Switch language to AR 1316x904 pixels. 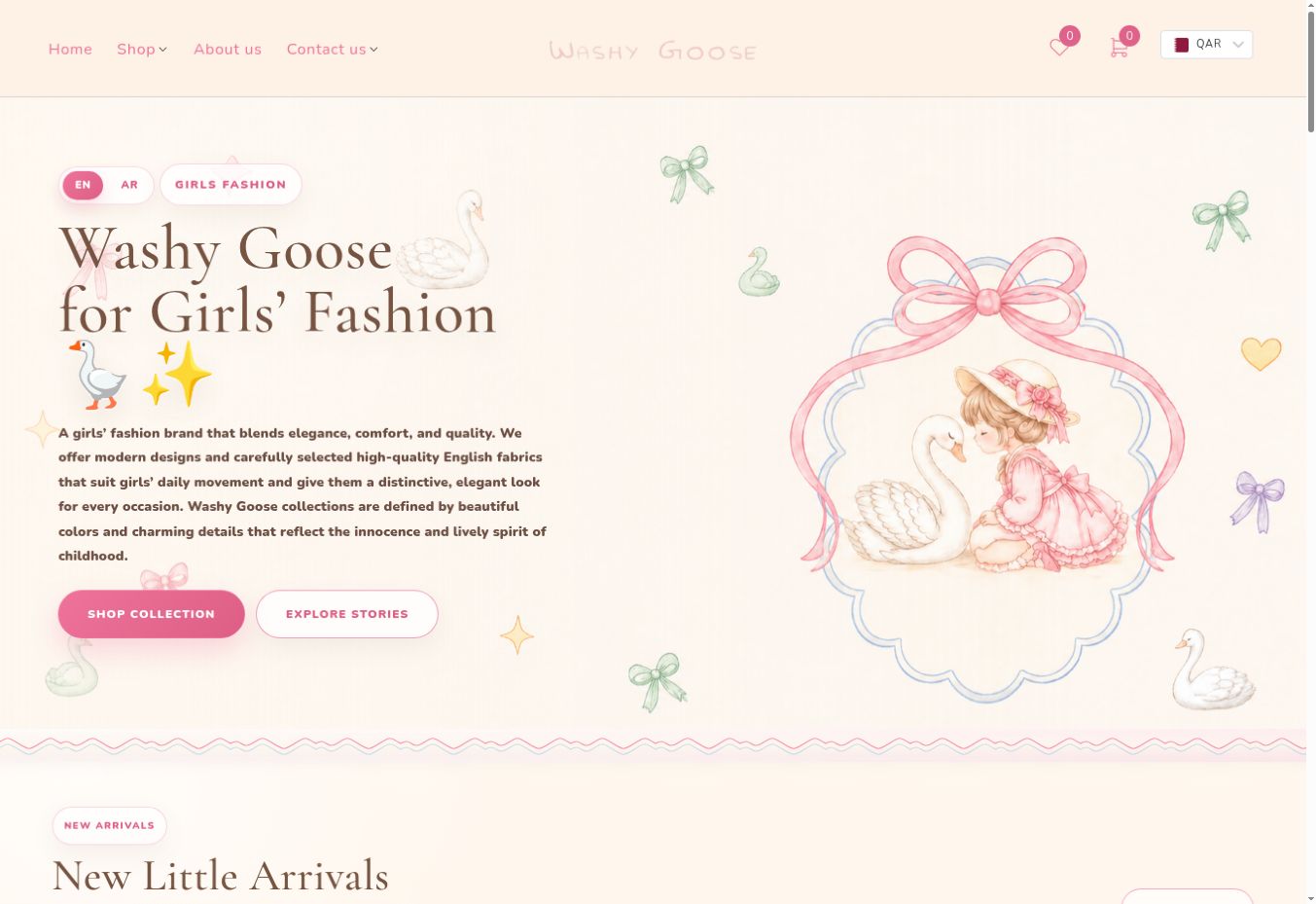coord(129,185)
